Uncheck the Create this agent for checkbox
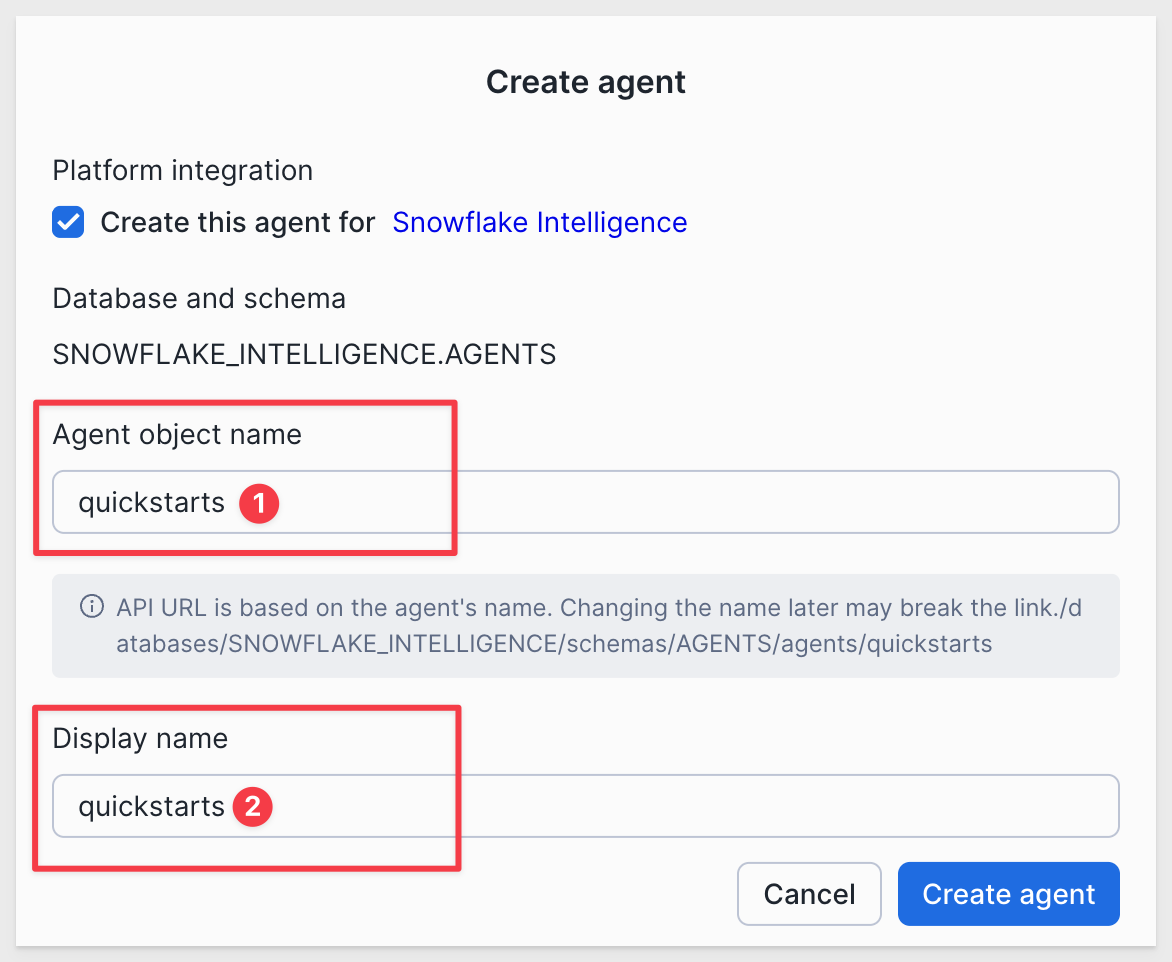 click(x=68, y=222)
